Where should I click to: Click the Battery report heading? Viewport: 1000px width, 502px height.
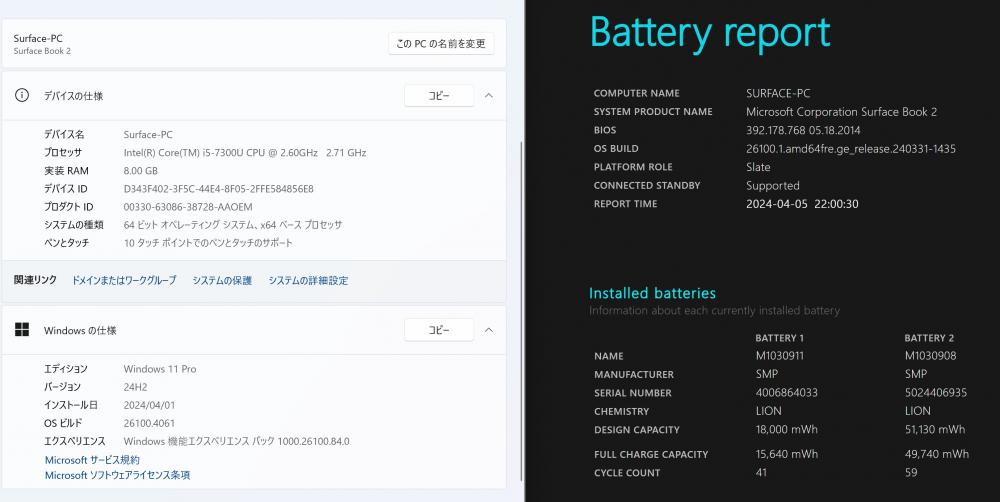(x=710, y=33)
